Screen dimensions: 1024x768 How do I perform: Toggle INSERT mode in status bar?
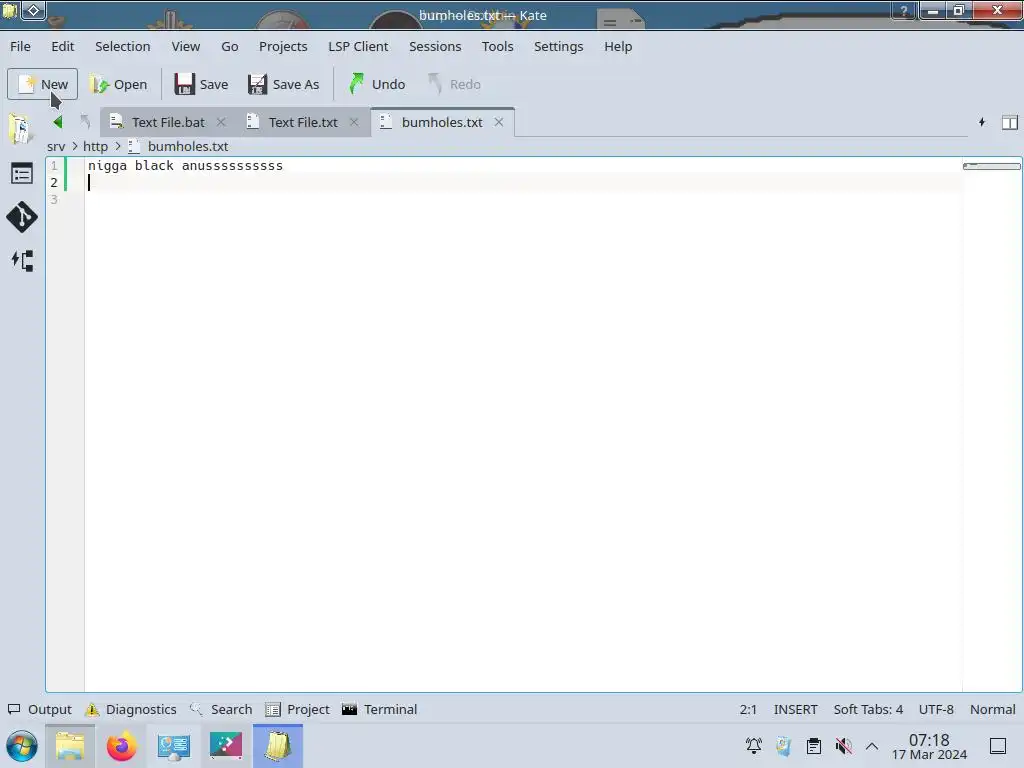pyautogui.click(x=795, y=709)
